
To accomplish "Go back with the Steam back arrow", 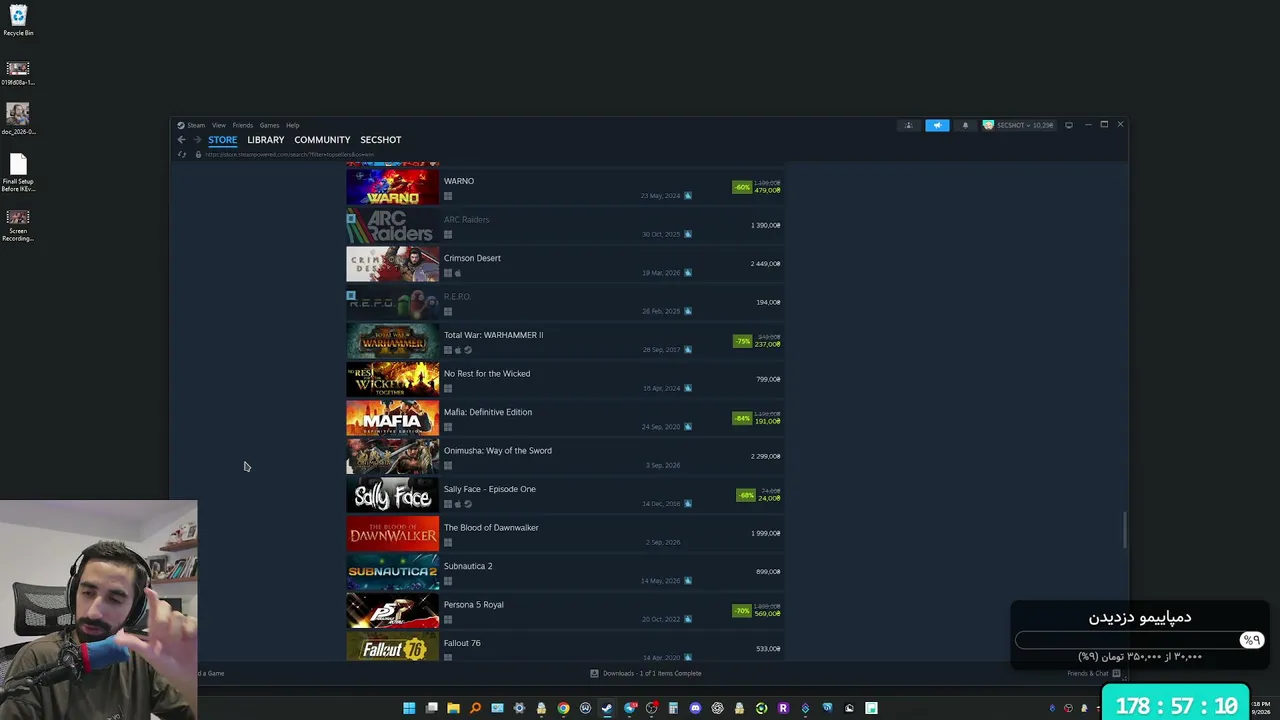I will (x=181, y=140).
